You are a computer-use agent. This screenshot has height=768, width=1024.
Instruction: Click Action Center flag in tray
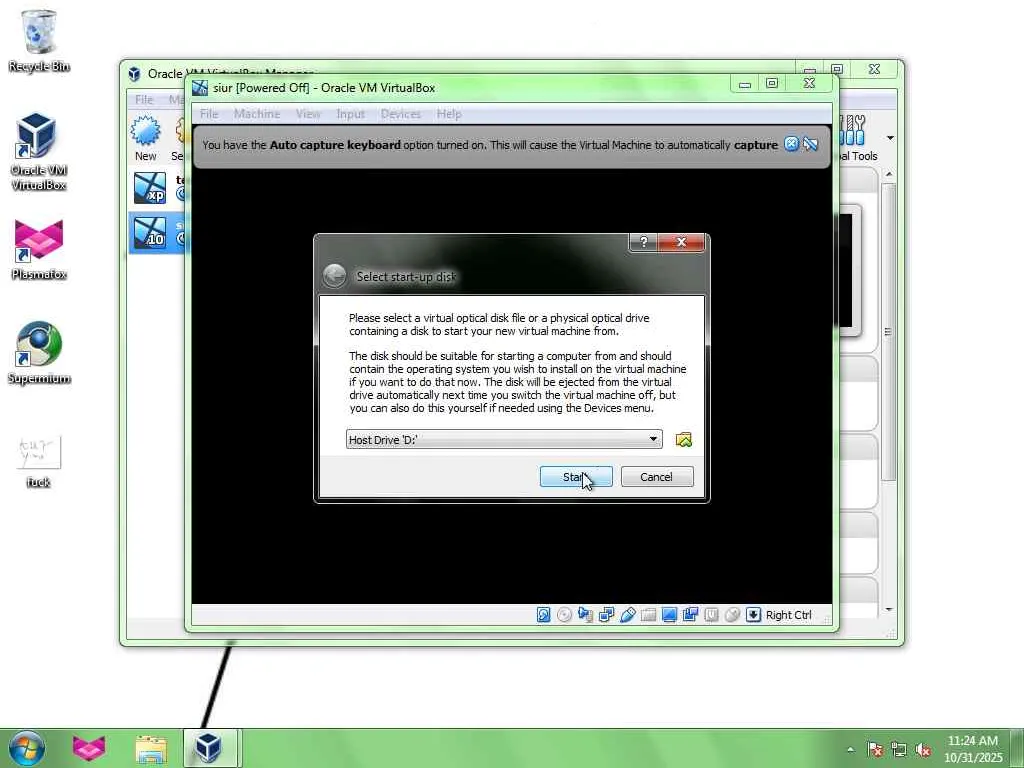(x=874, y=750)
